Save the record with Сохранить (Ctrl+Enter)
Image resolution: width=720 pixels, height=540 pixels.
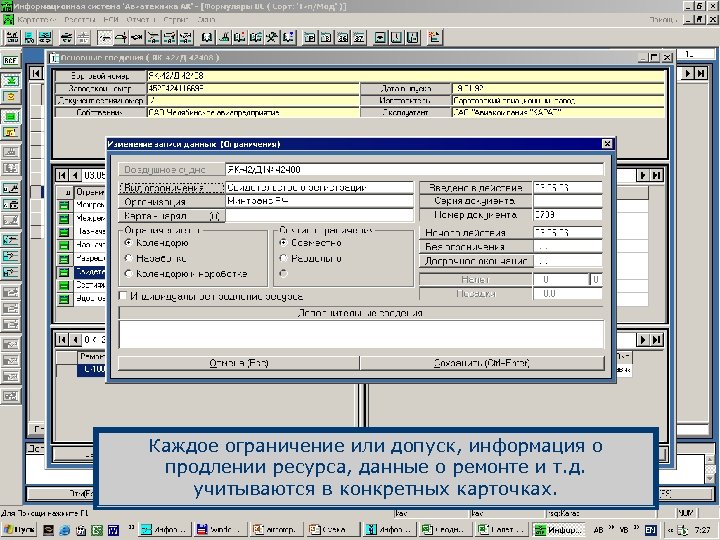click(482, 363)
